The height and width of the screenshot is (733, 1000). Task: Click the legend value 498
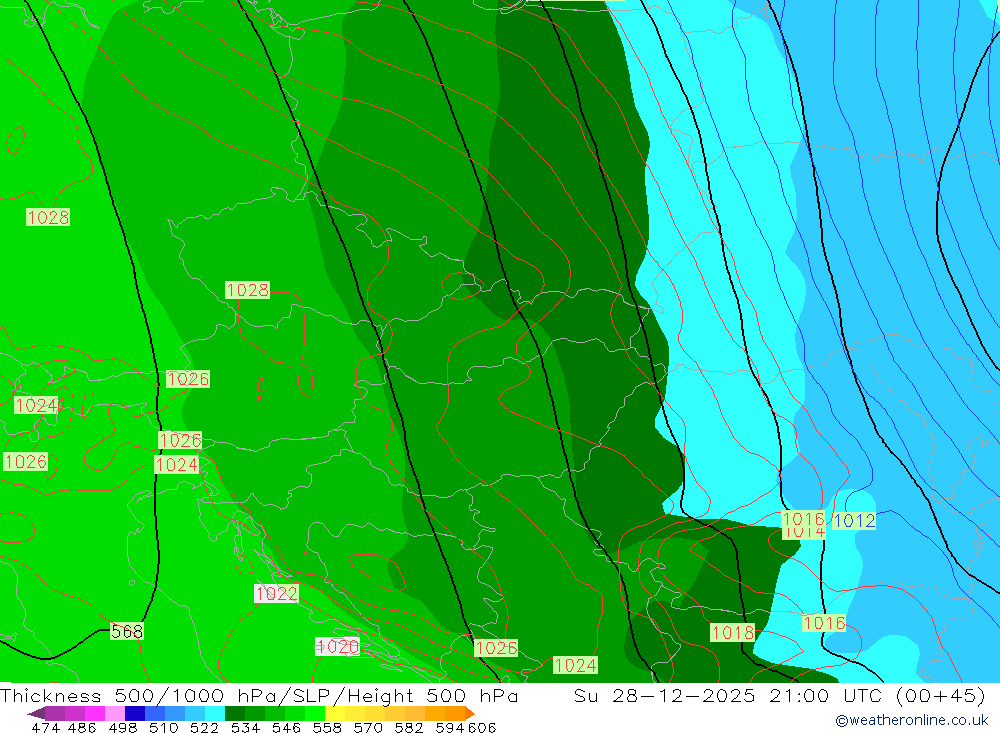point(122,727)
